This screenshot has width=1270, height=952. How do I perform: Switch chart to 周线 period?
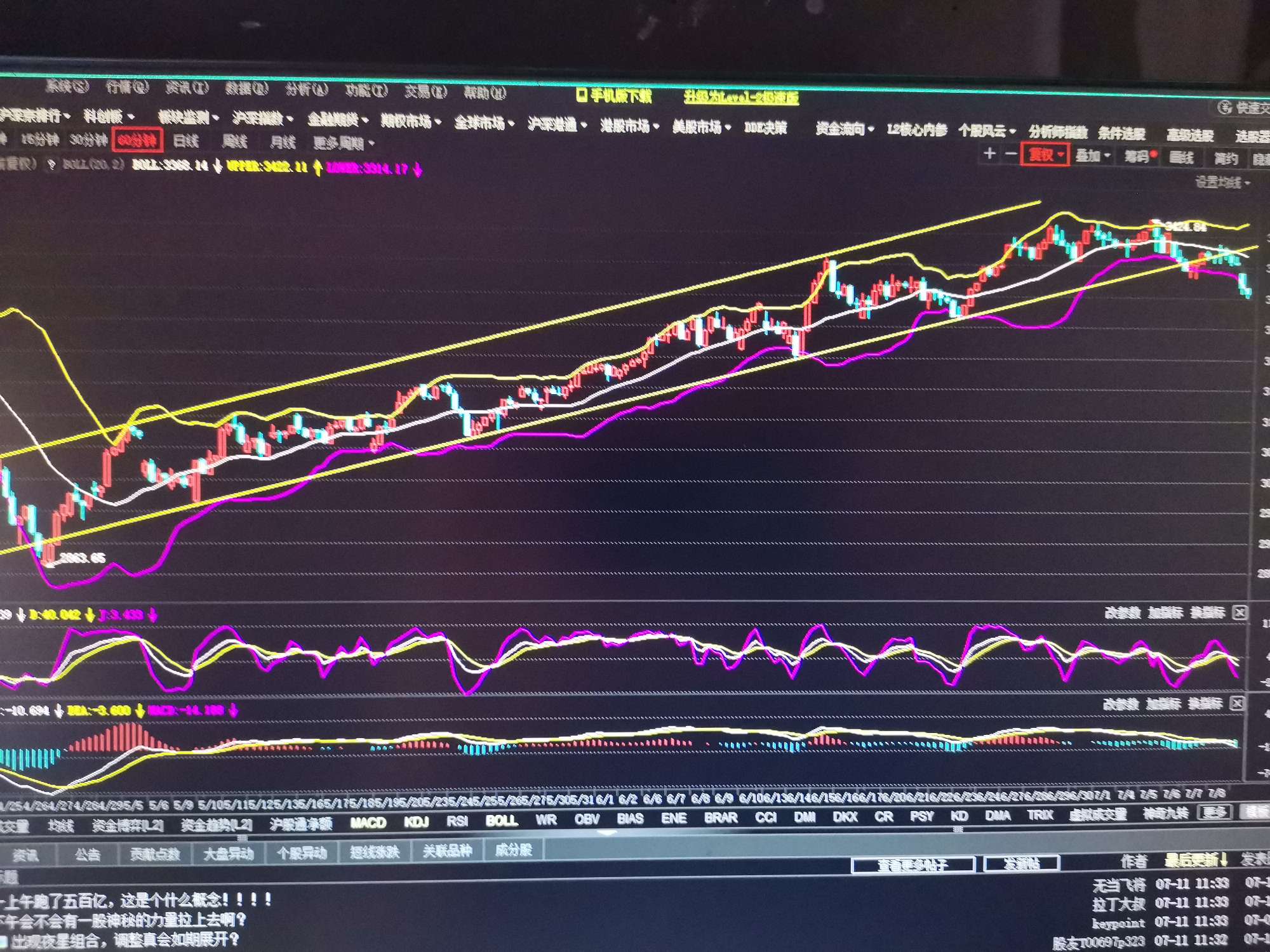(235, 142)
